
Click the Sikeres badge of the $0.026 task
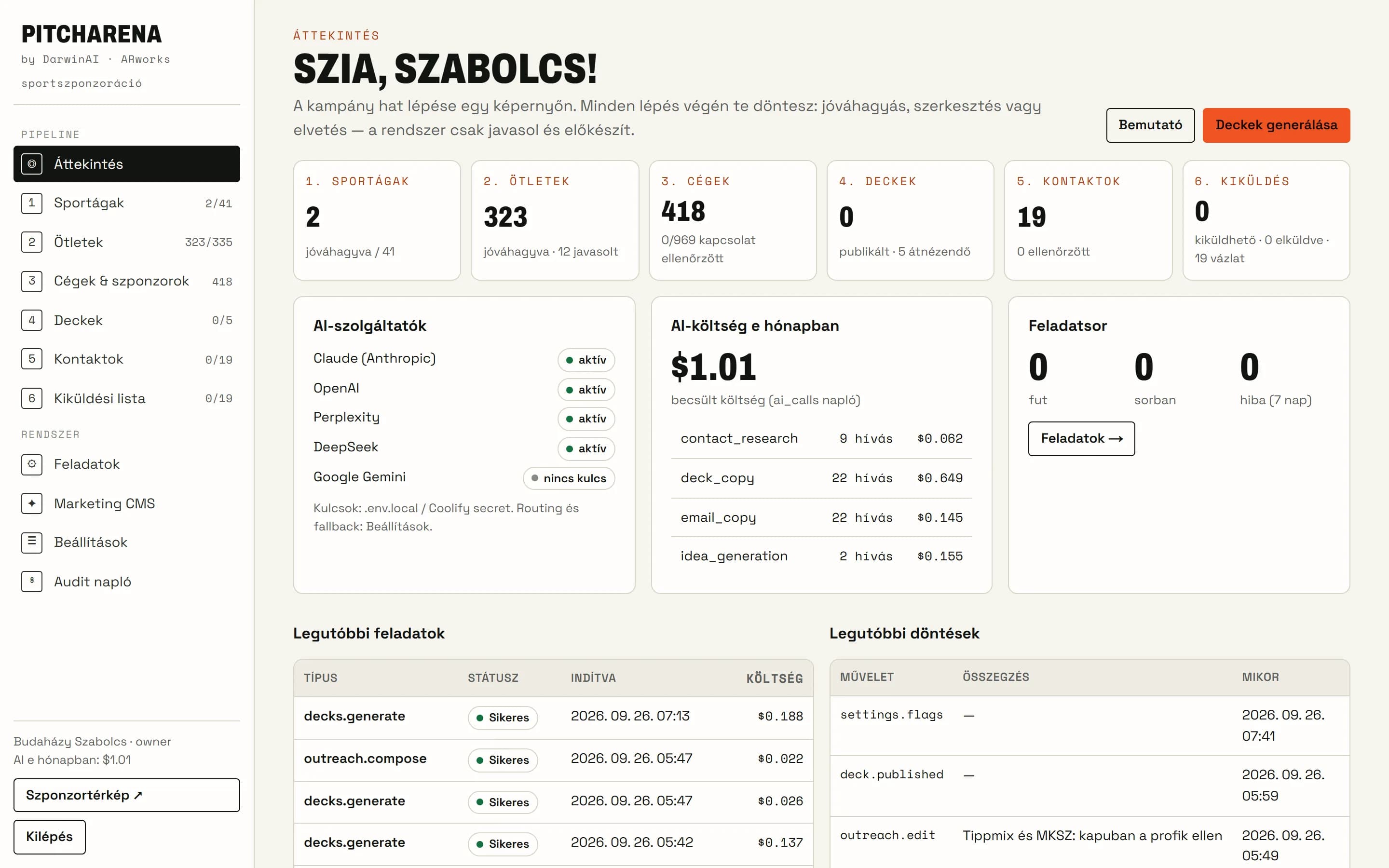click(x=503, y=802)
